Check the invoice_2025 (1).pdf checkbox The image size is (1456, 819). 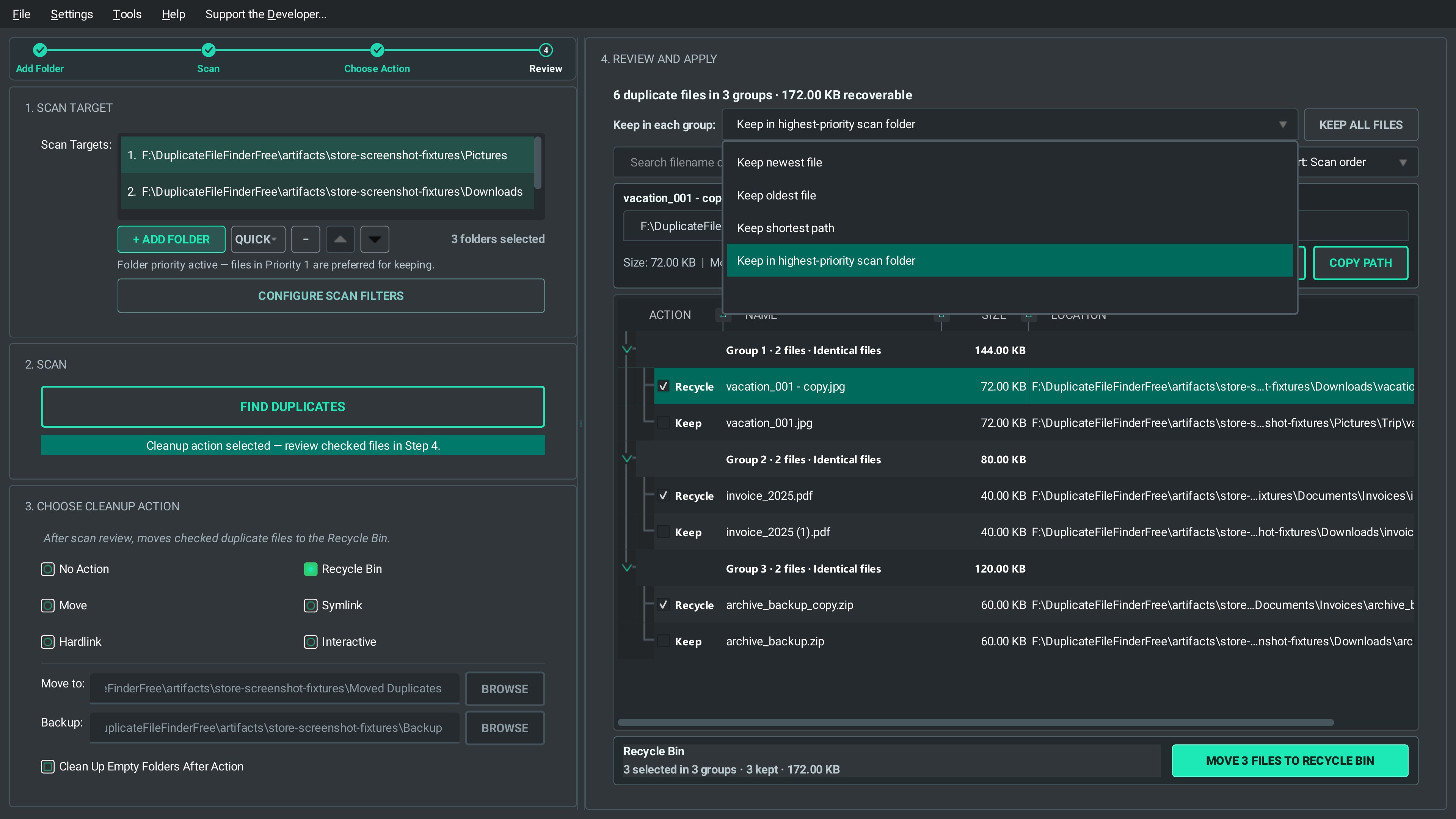tap(664, 532)
